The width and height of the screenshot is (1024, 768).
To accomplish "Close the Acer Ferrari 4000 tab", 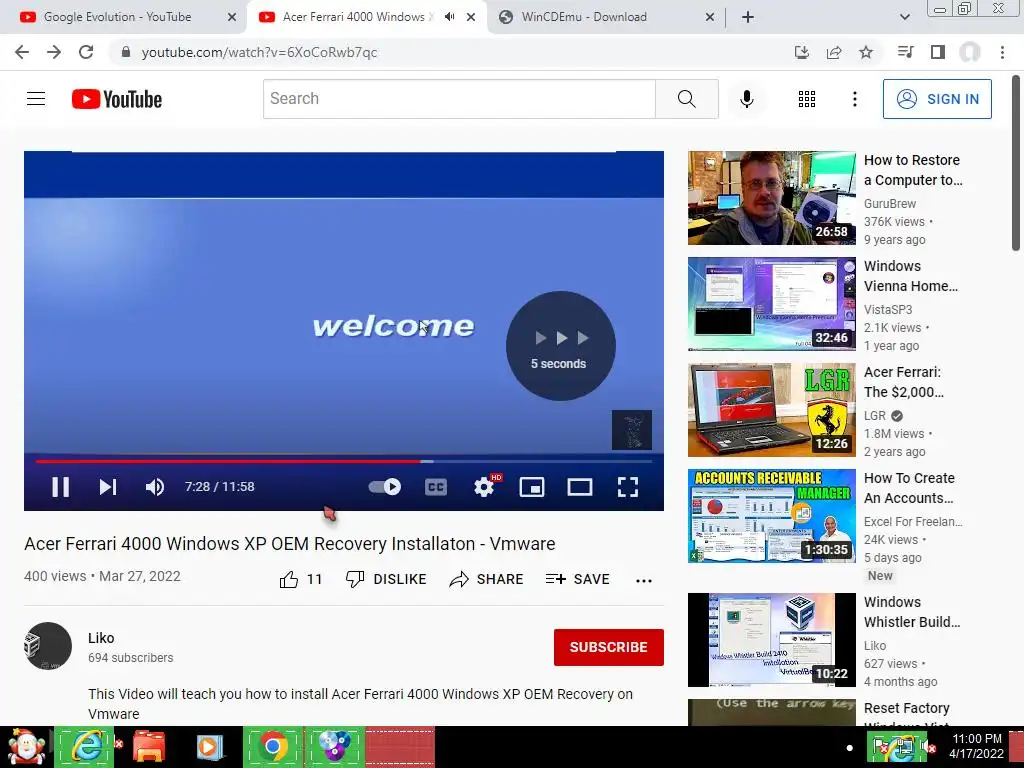I will [471, 17].
